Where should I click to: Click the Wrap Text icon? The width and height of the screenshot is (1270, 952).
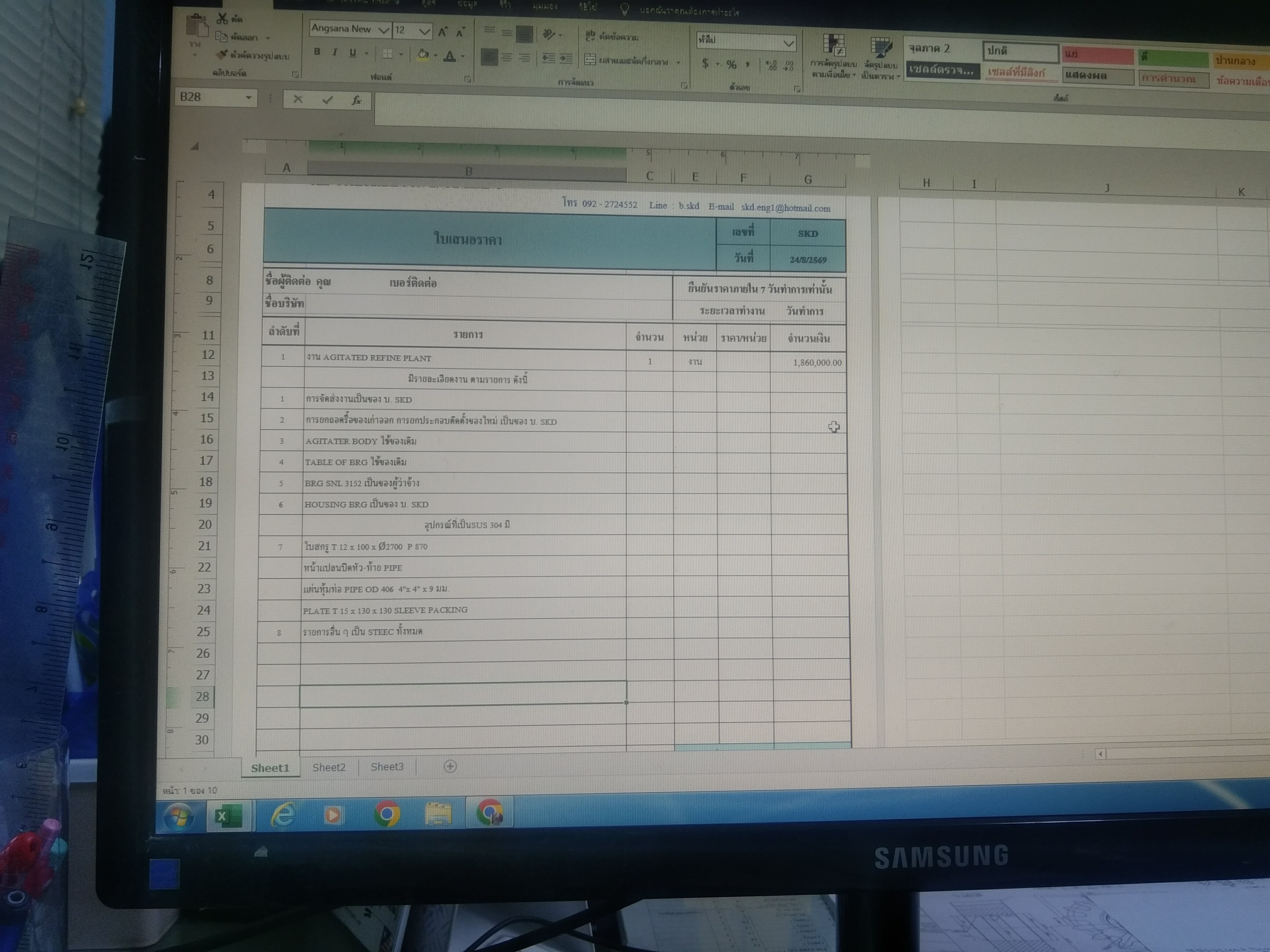[590, 36]
